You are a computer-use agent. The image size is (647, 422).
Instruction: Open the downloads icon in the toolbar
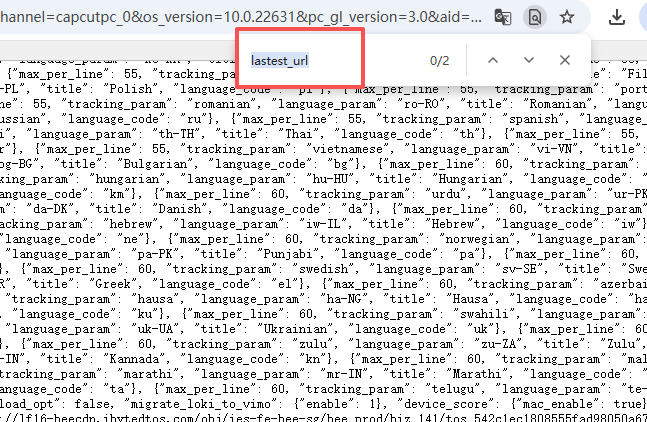[616, 17]
